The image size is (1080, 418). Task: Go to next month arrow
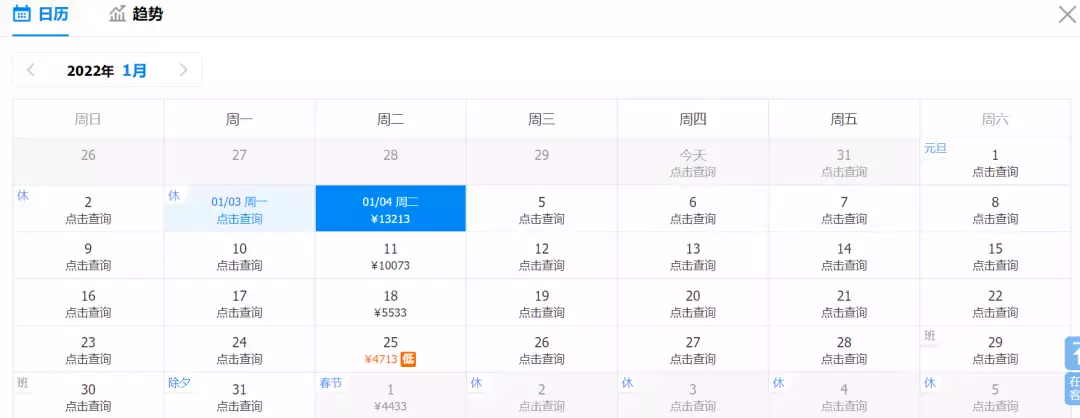183,70
